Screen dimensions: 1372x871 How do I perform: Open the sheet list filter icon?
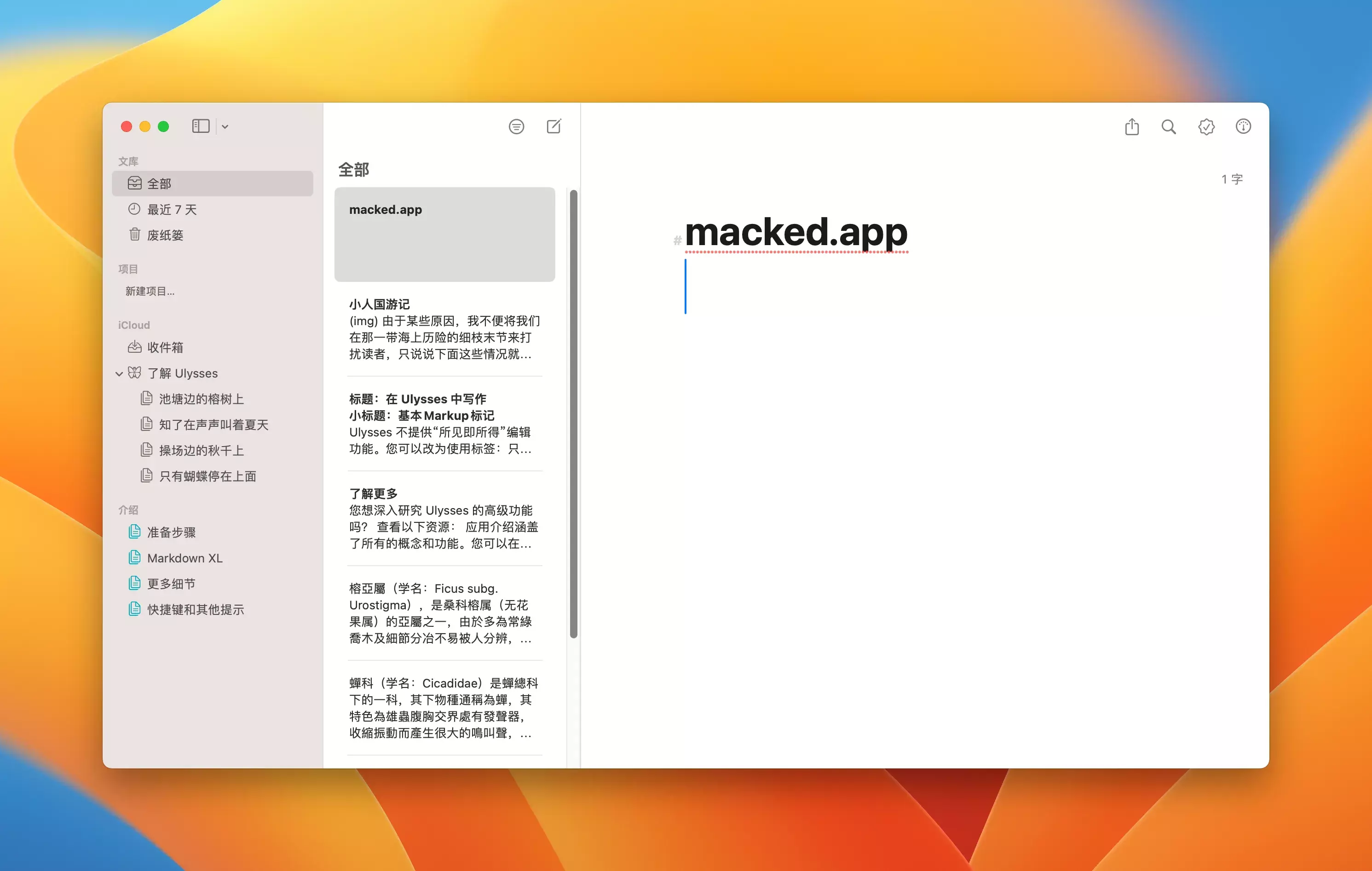516,126
